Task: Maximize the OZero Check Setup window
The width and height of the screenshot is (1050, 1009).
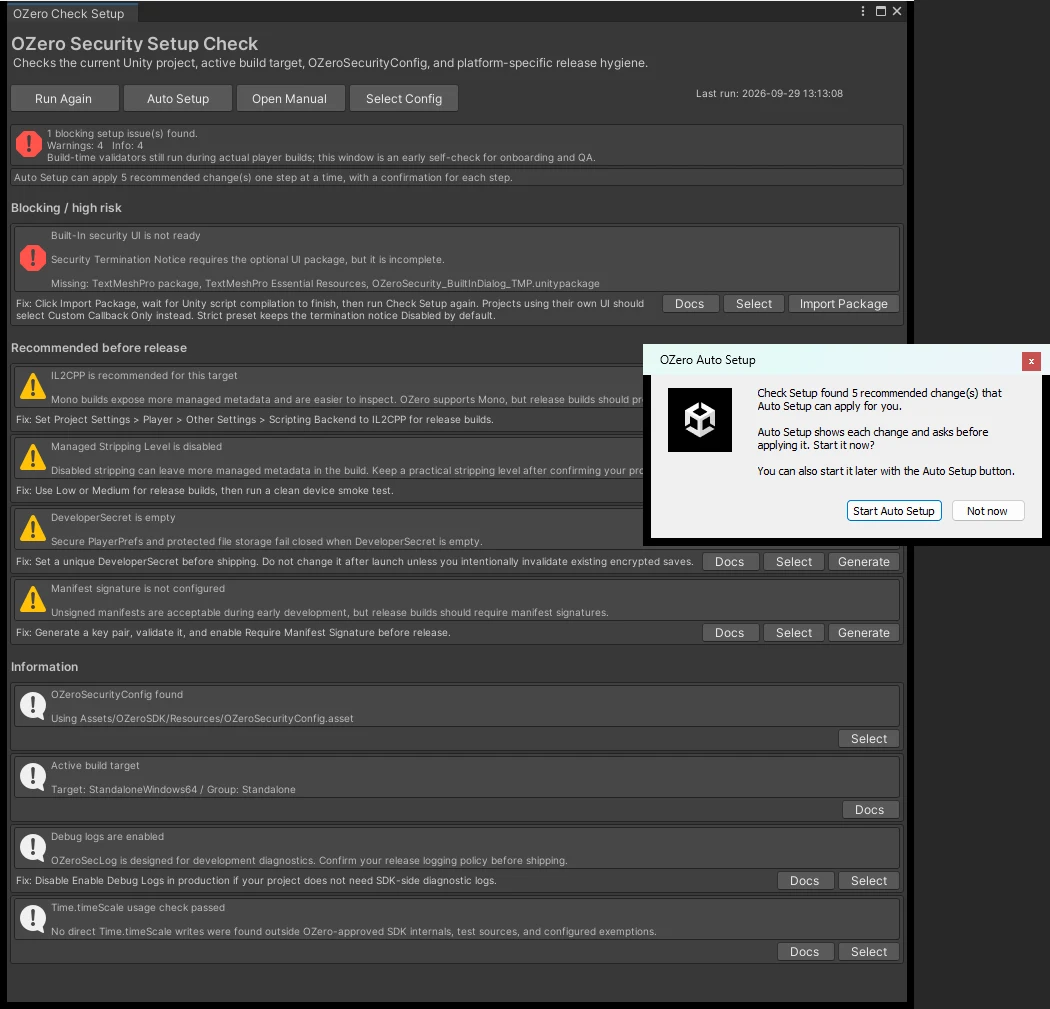Action: pyautogui.click(x=881, y=11)
